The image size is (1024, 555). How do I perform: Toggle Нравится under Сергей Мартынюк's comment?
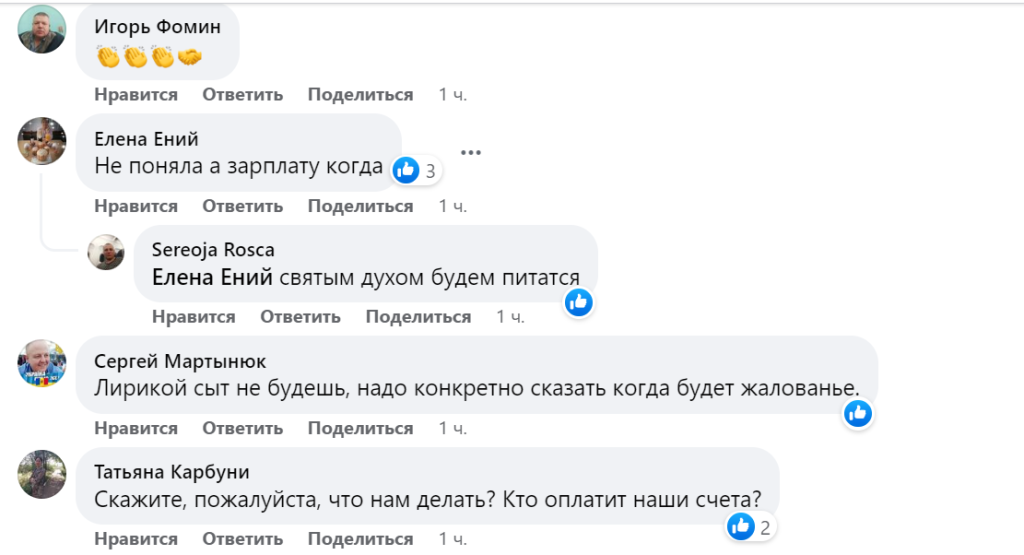pyautogui.click(x=136, y=429)
